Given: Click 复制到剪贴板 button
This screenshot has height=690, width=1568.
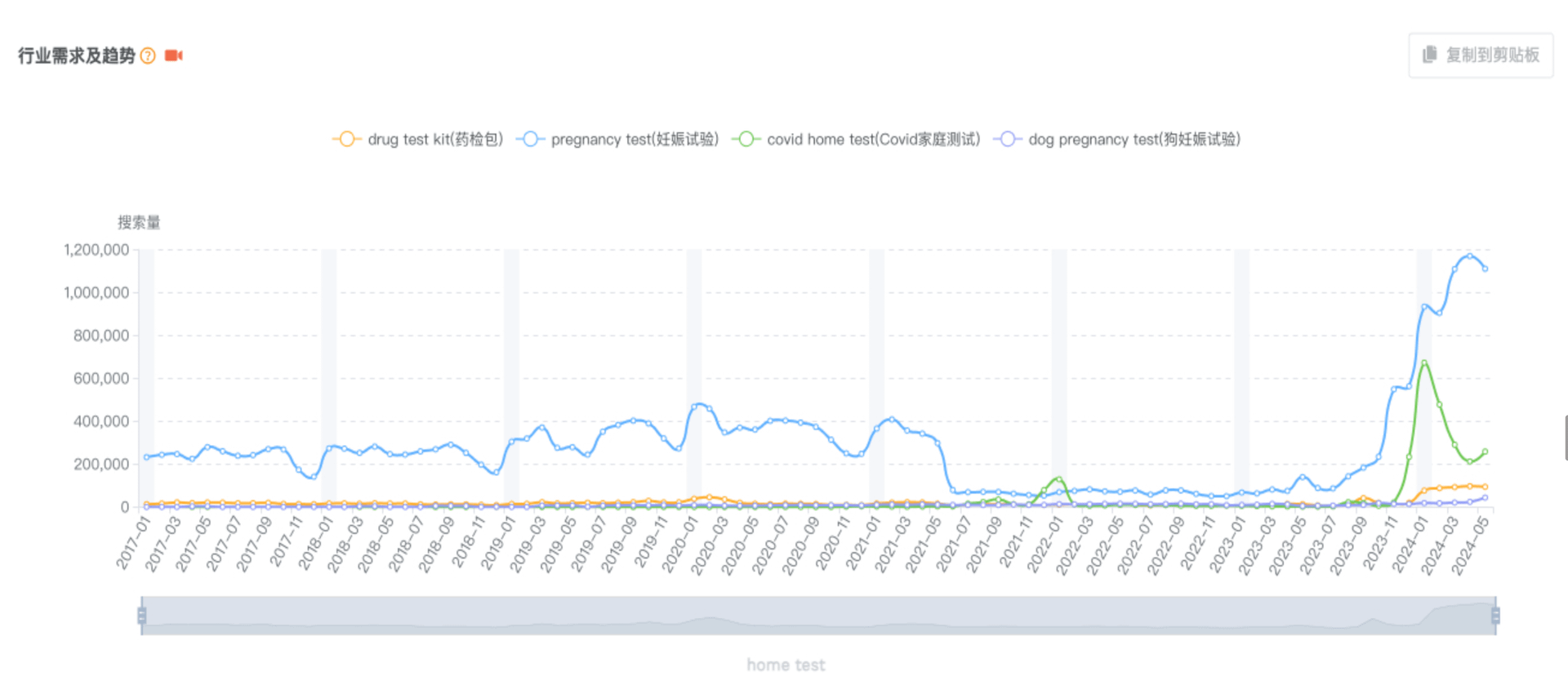Looking at the screenshot, I should (x=1481, y=56).
